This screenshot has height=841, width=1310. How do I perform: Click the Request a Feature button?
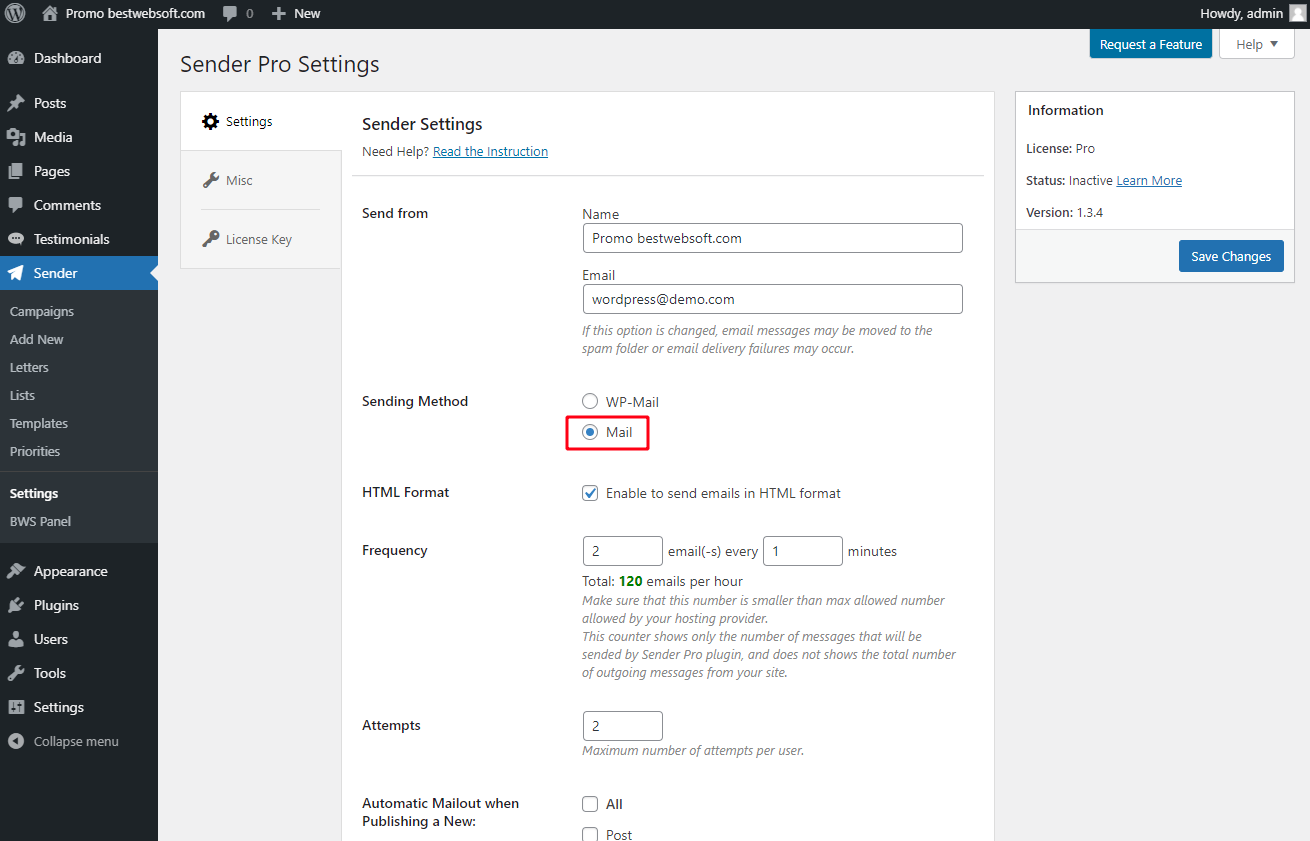(x=1151, y=44)
